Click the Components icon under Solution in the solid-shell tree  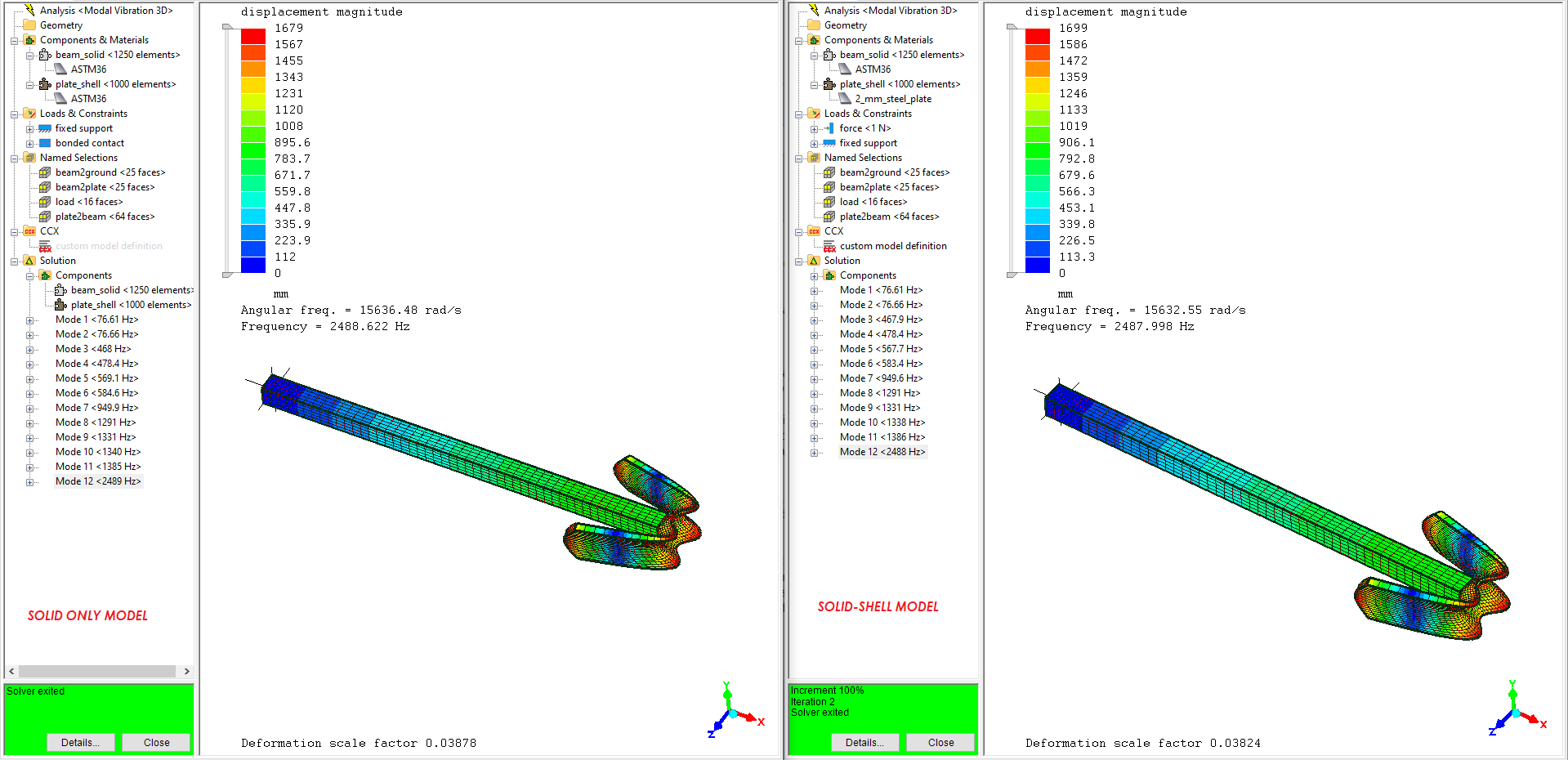829,275
